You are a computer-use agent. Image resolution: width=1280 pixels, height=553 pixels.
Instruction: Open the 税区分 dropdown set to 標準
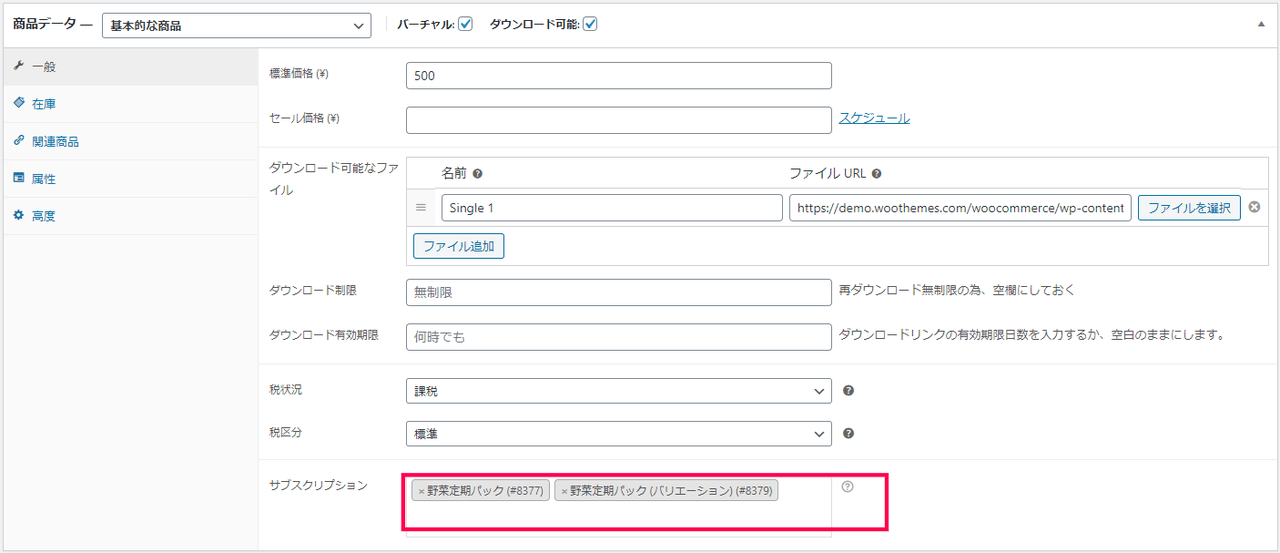(618, 434)
